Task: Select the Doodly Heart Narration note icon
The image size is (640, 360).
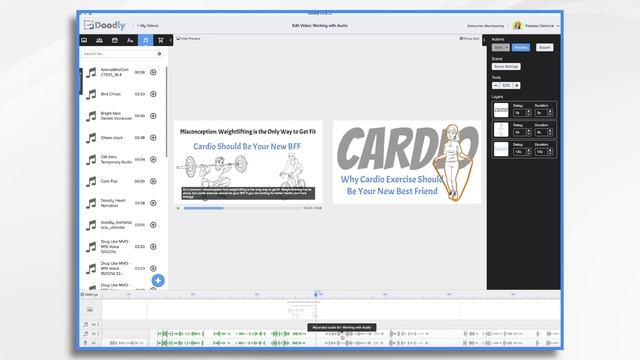Action: pyautogui.click(x=91, y=203)
